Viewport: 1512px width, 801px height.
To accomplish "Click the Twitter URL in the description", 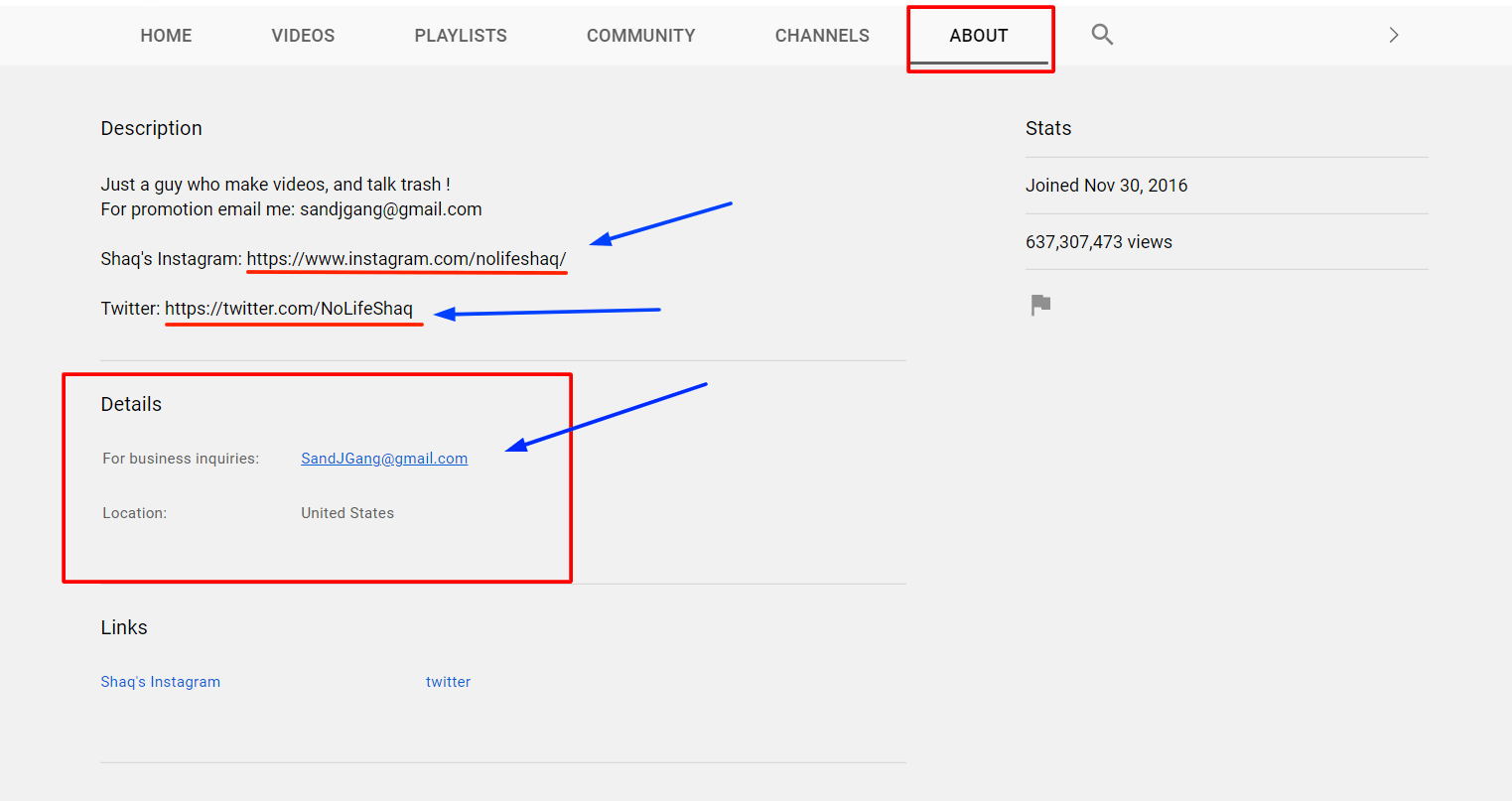I will coord(293,308).
